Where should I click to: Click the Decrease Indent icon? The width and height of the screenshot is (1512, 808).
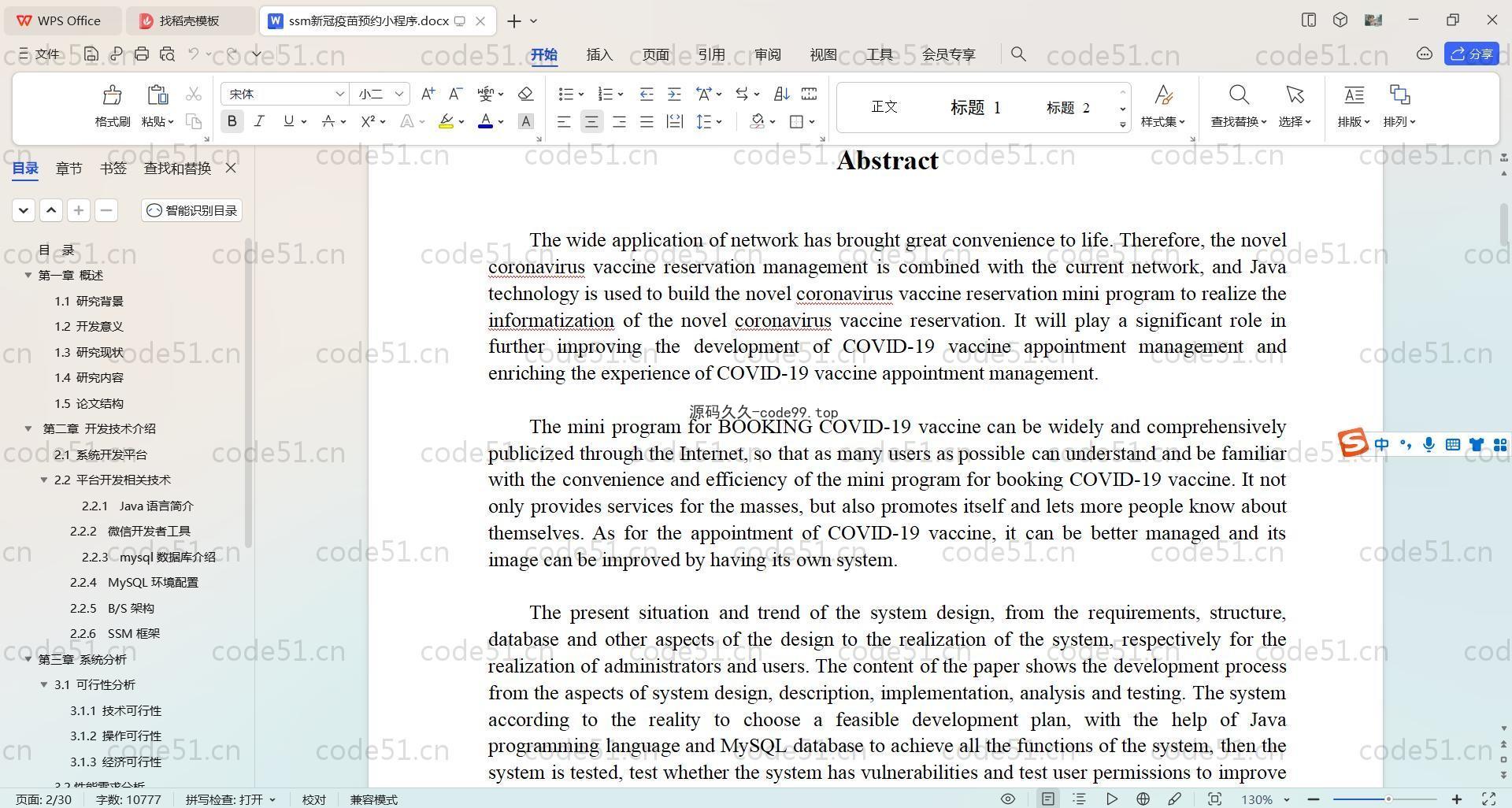click(x=647, y=94)
